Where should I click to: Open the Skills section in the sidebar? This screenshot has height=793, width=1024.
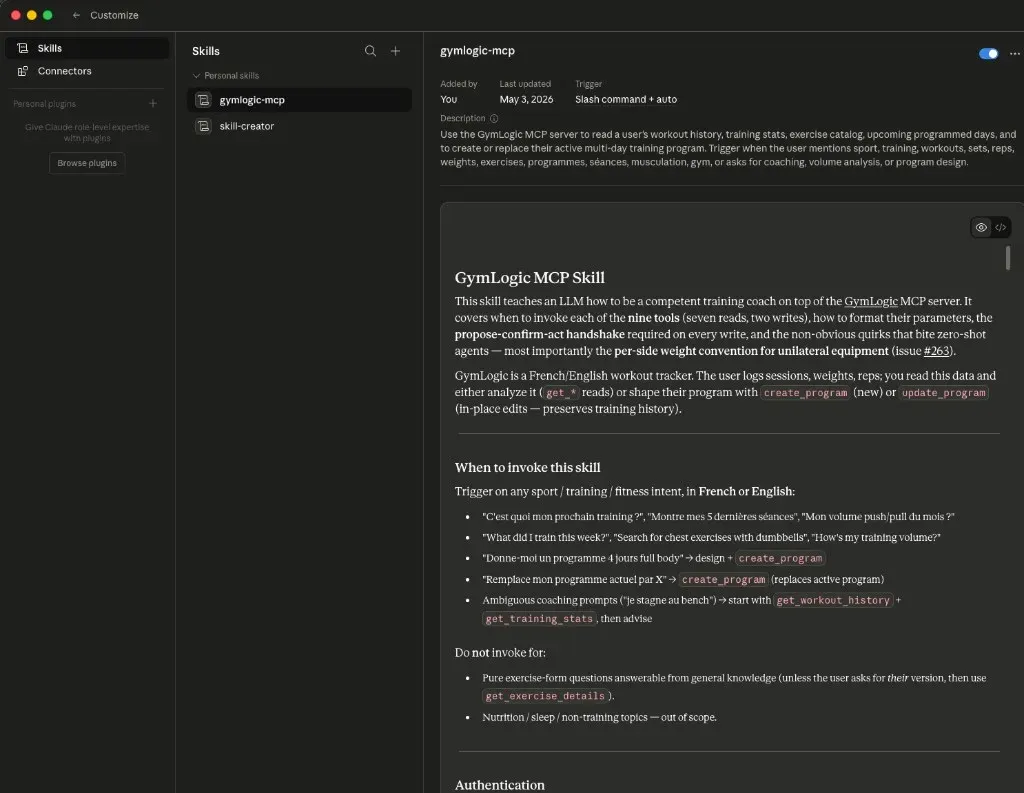(87, 48)
